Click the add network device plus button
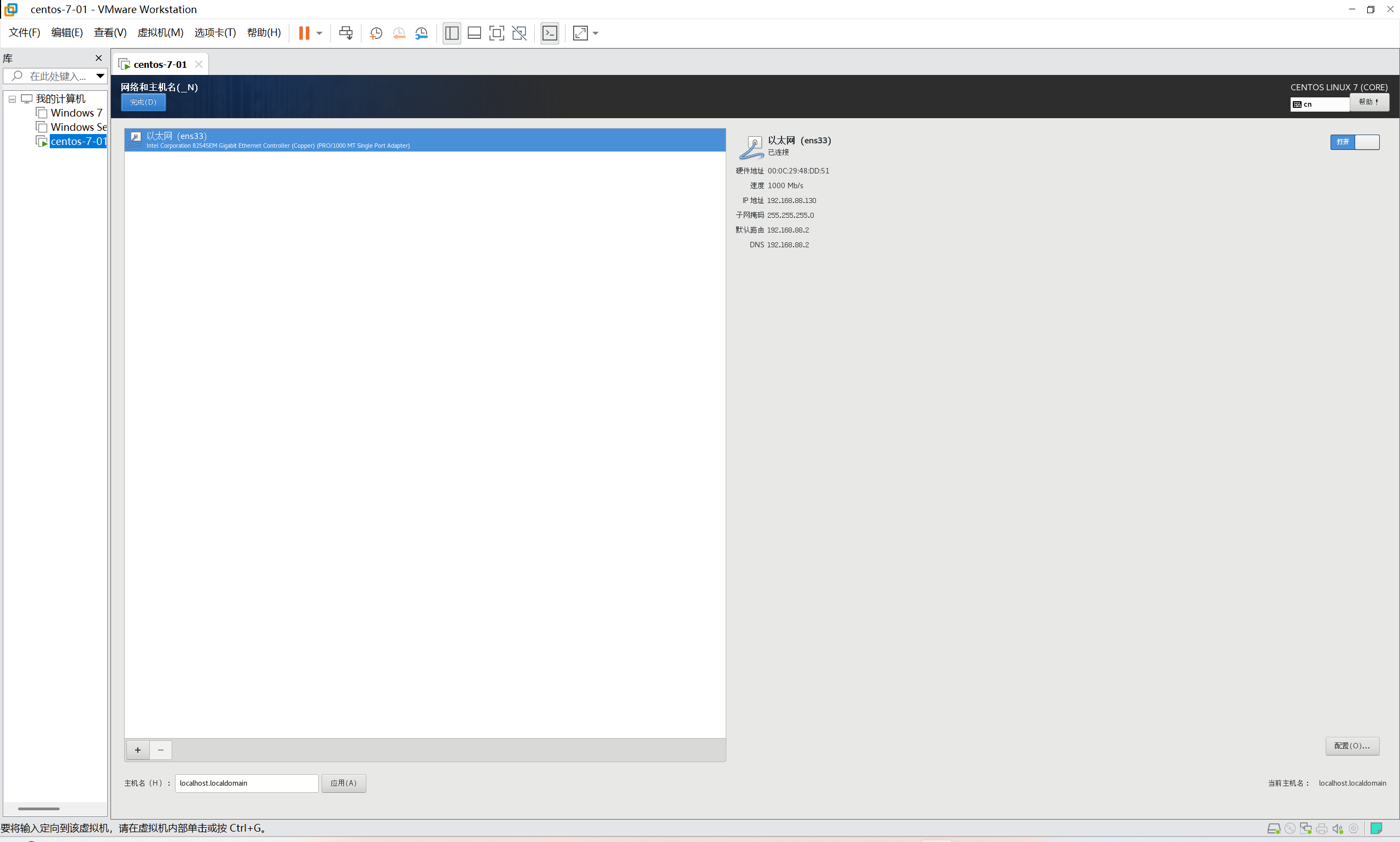This screenshot has height=842, width=1400. [138, 750]
